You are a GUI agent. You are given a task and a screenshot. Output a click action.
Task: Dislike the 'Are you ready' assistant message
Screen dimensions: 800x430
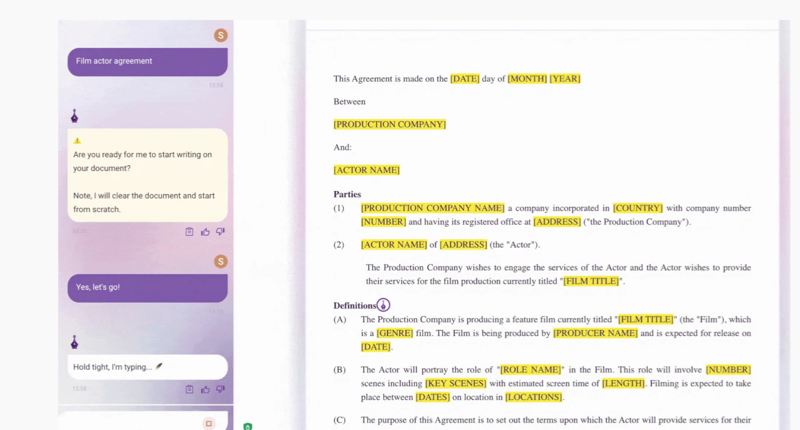pyautogui.click(x=220, y=232)
